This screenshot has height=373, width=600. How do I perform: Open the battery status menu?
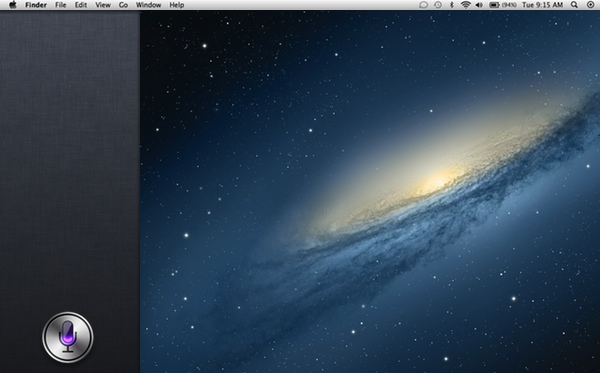coord(503,5)
